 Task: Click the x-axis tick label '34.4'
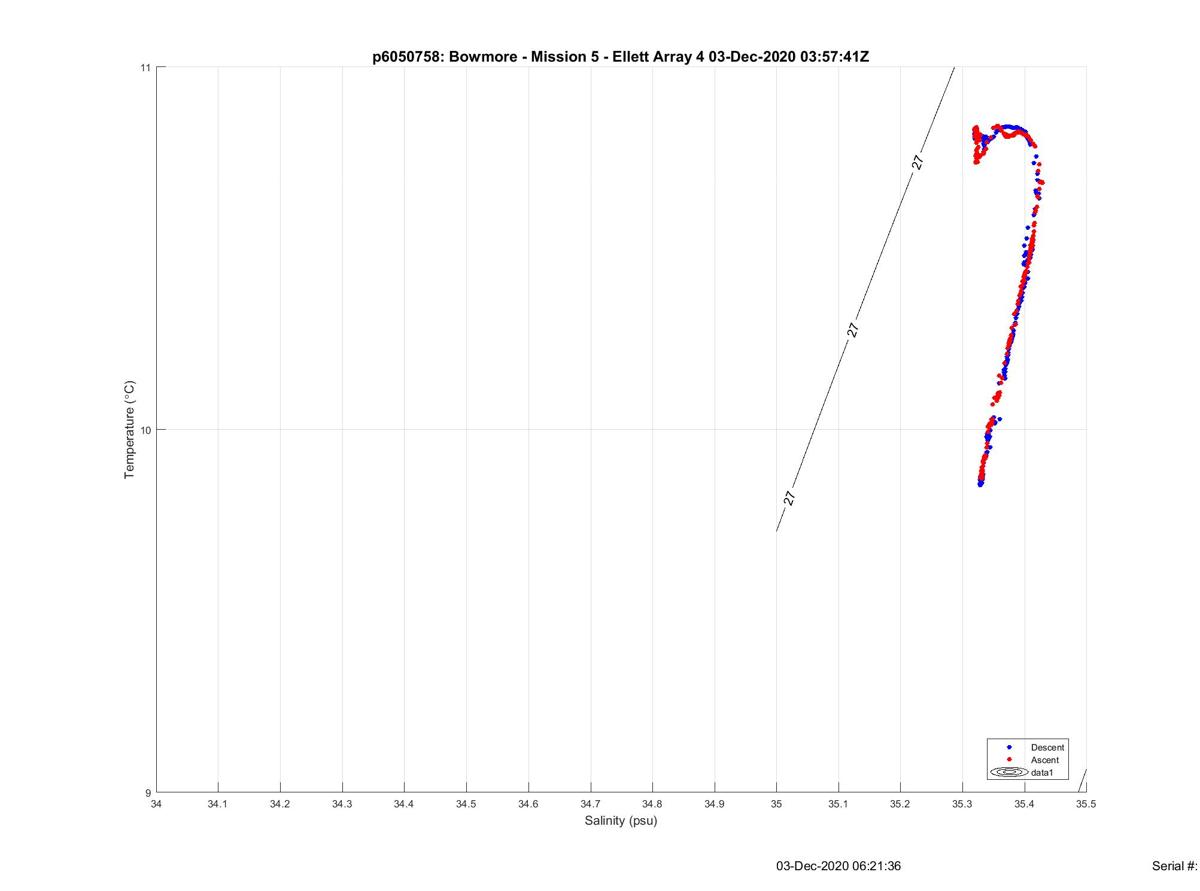404,803
